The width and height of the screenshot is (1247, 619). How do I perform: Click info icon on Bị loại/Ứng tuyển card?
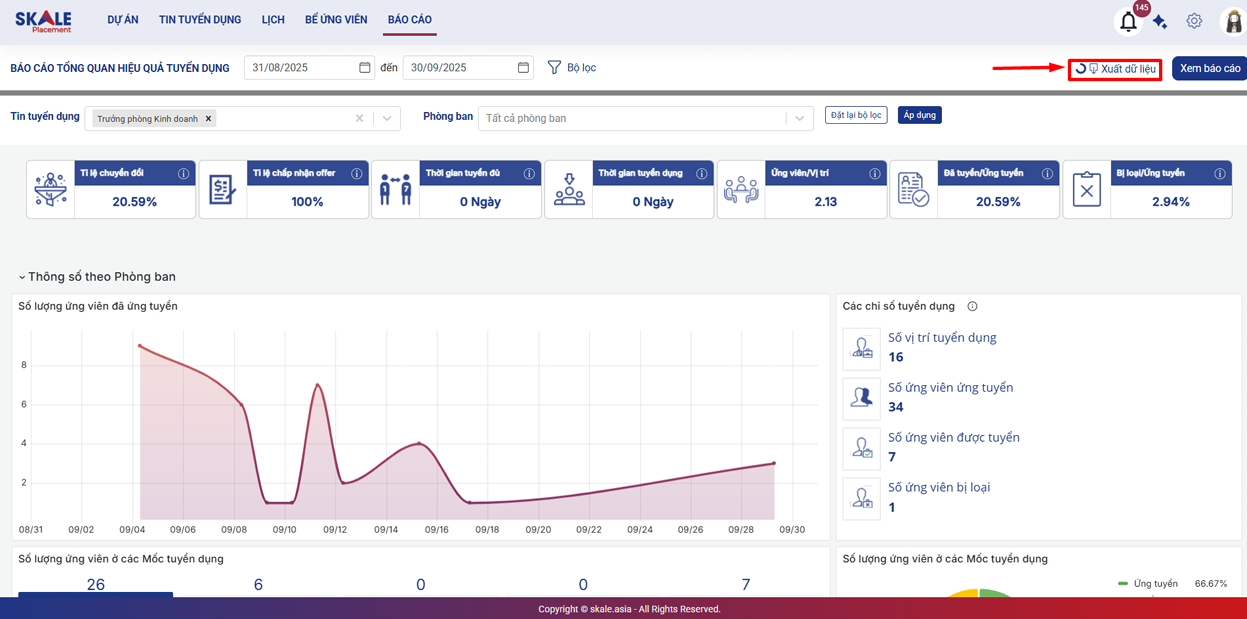click(1219, 173)
